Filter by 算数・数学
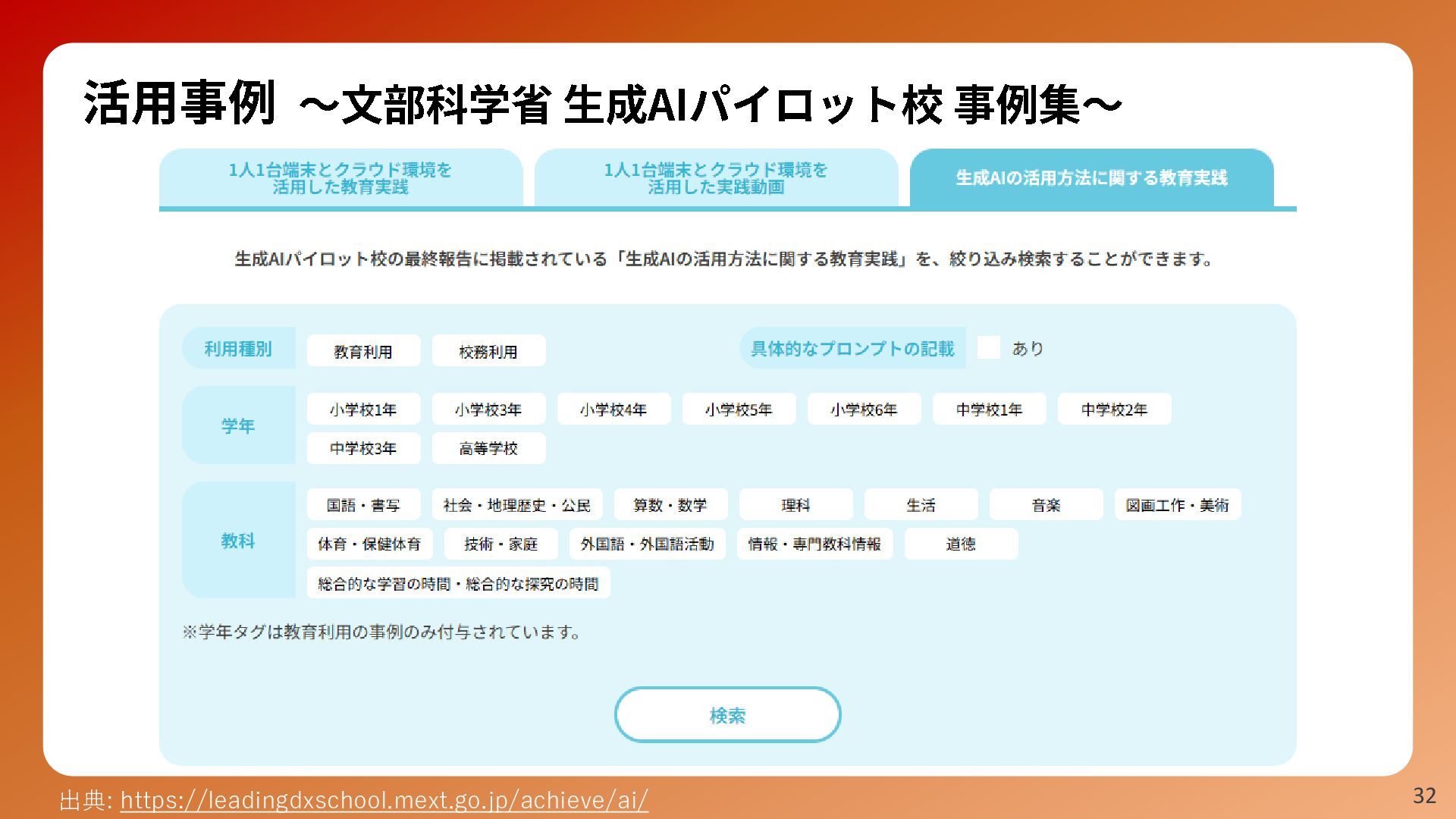The height and width of the screenshot is (819, 1456). [670, 505]
